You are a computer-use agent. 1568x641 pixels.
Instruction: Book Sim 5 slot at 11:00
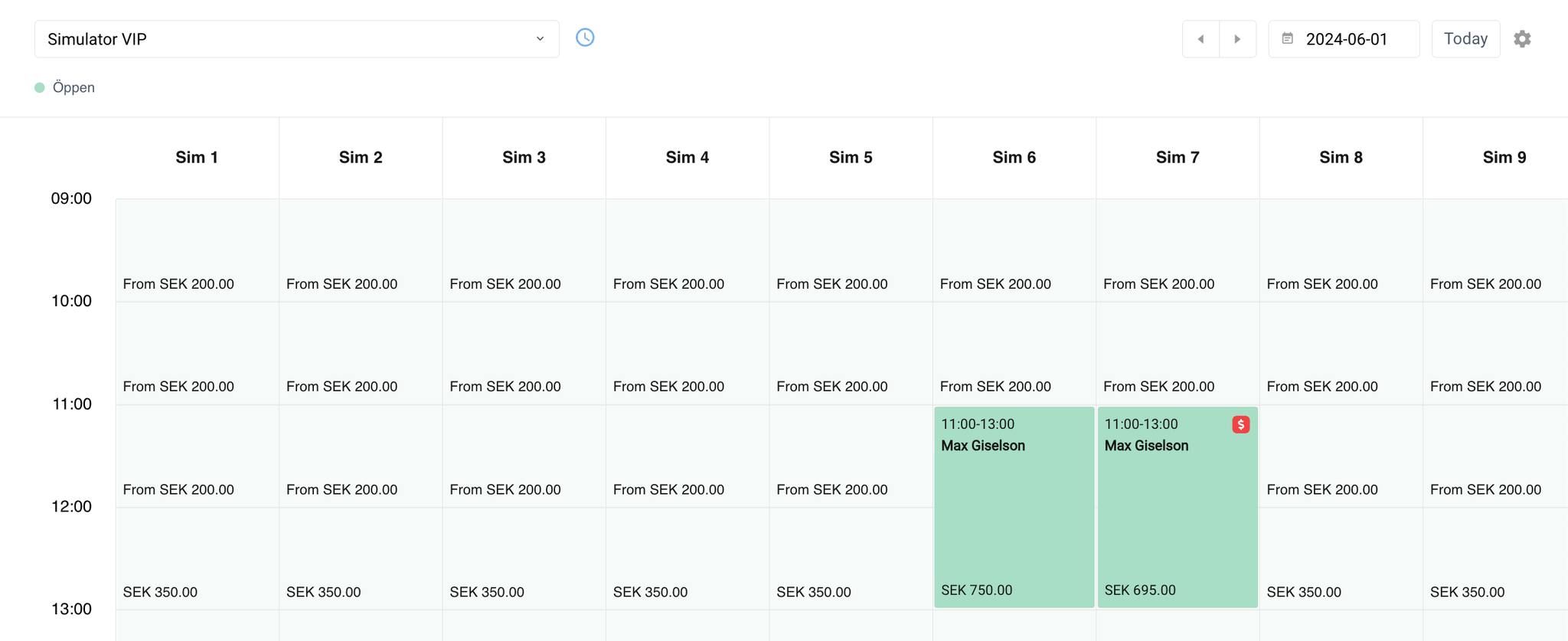tap(851, 456)
